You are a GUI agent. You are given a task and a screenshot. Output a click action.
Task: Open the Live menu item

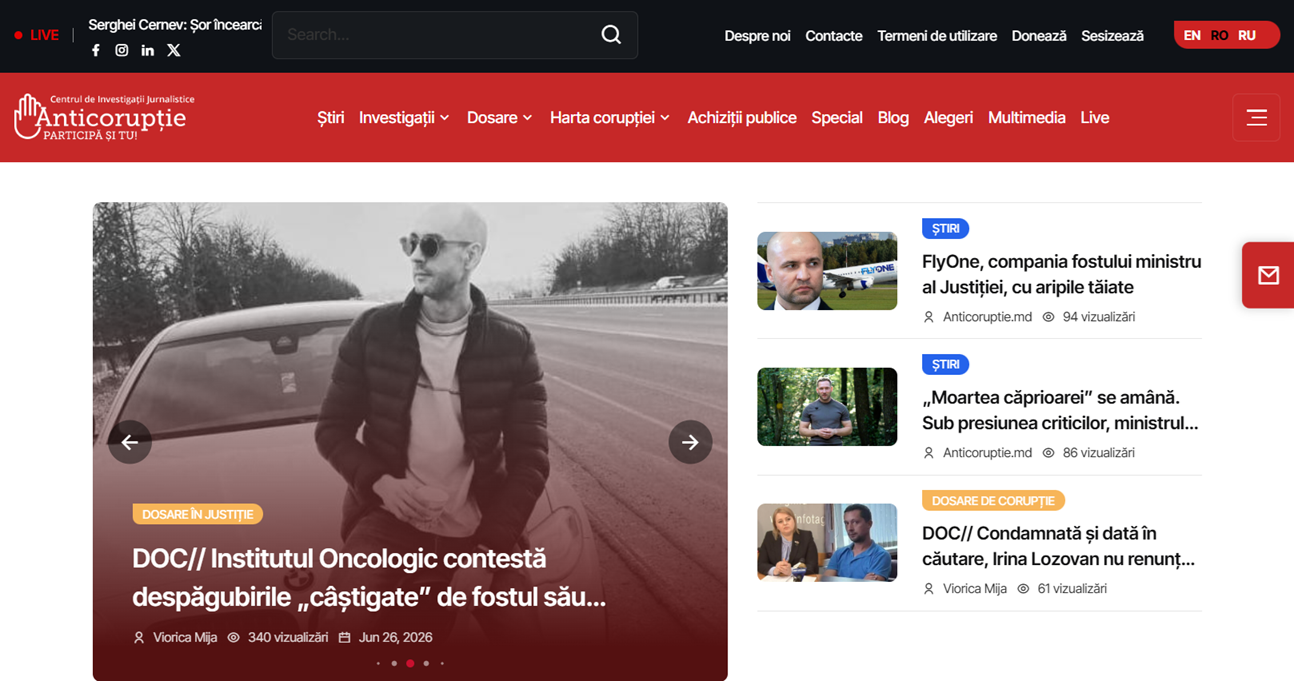pos(1095,117)
